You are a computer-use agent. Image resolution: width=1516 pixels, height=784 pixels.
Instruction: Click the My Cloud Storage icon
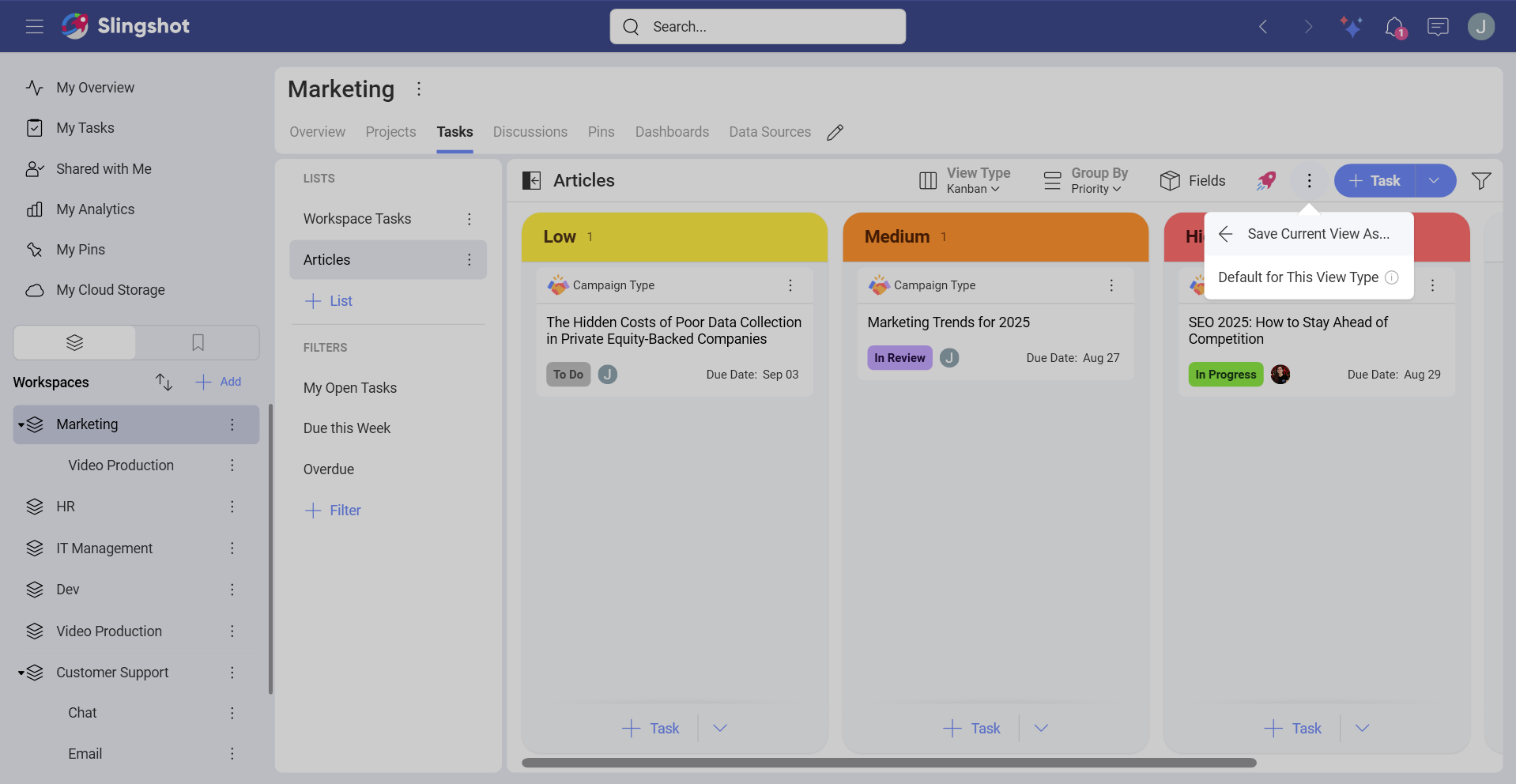tap(35, 290)
